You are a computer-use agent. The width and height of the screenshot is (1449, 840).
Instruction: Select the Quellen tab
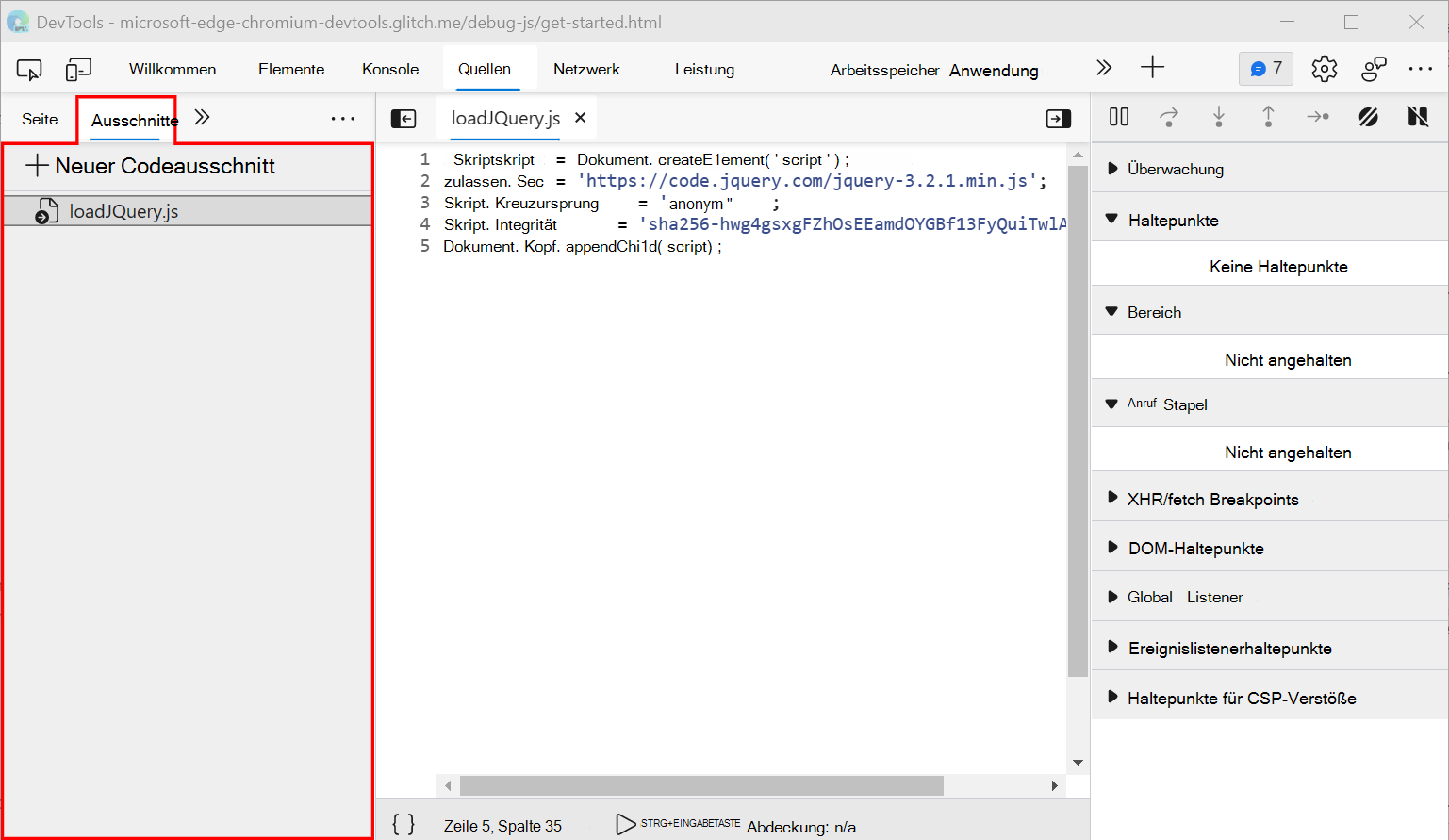[x=485, y=69]
